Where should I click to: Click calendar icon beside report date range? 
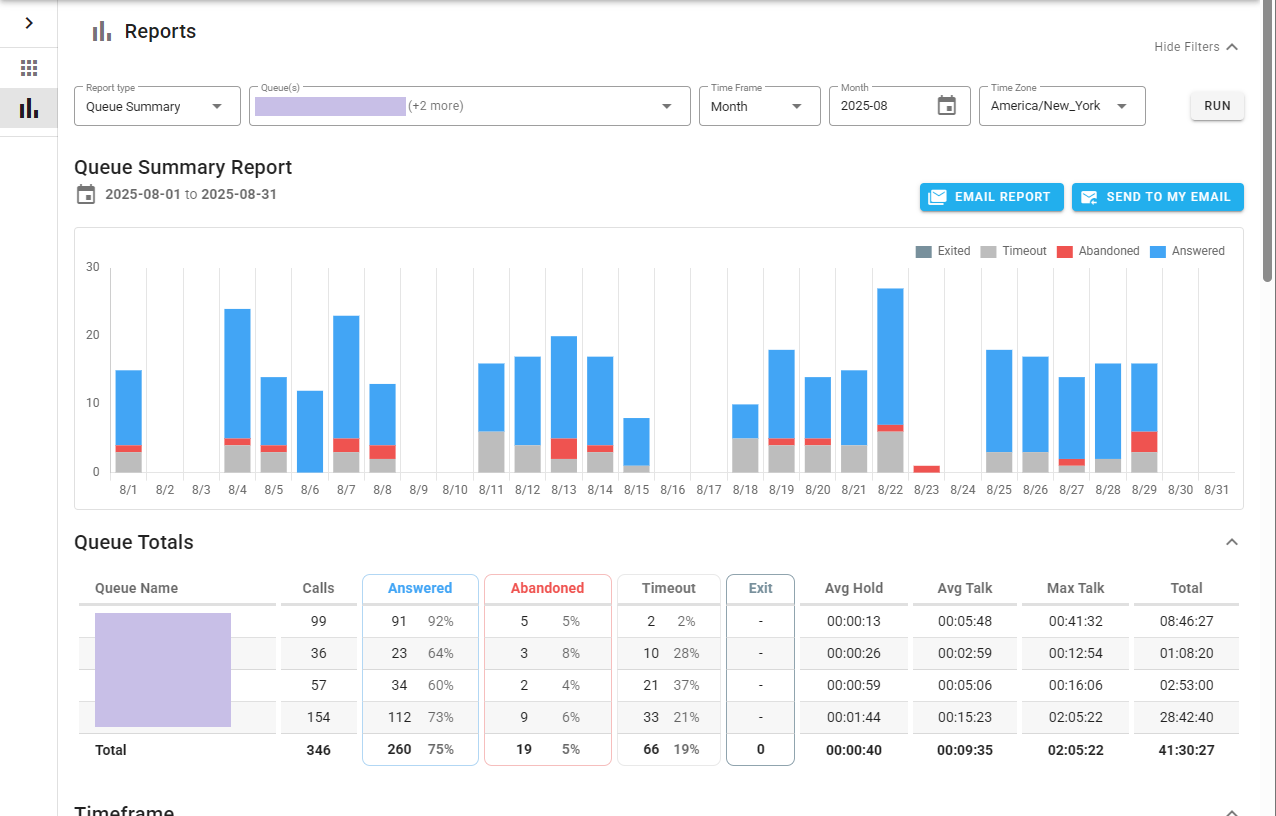(86, 194)
